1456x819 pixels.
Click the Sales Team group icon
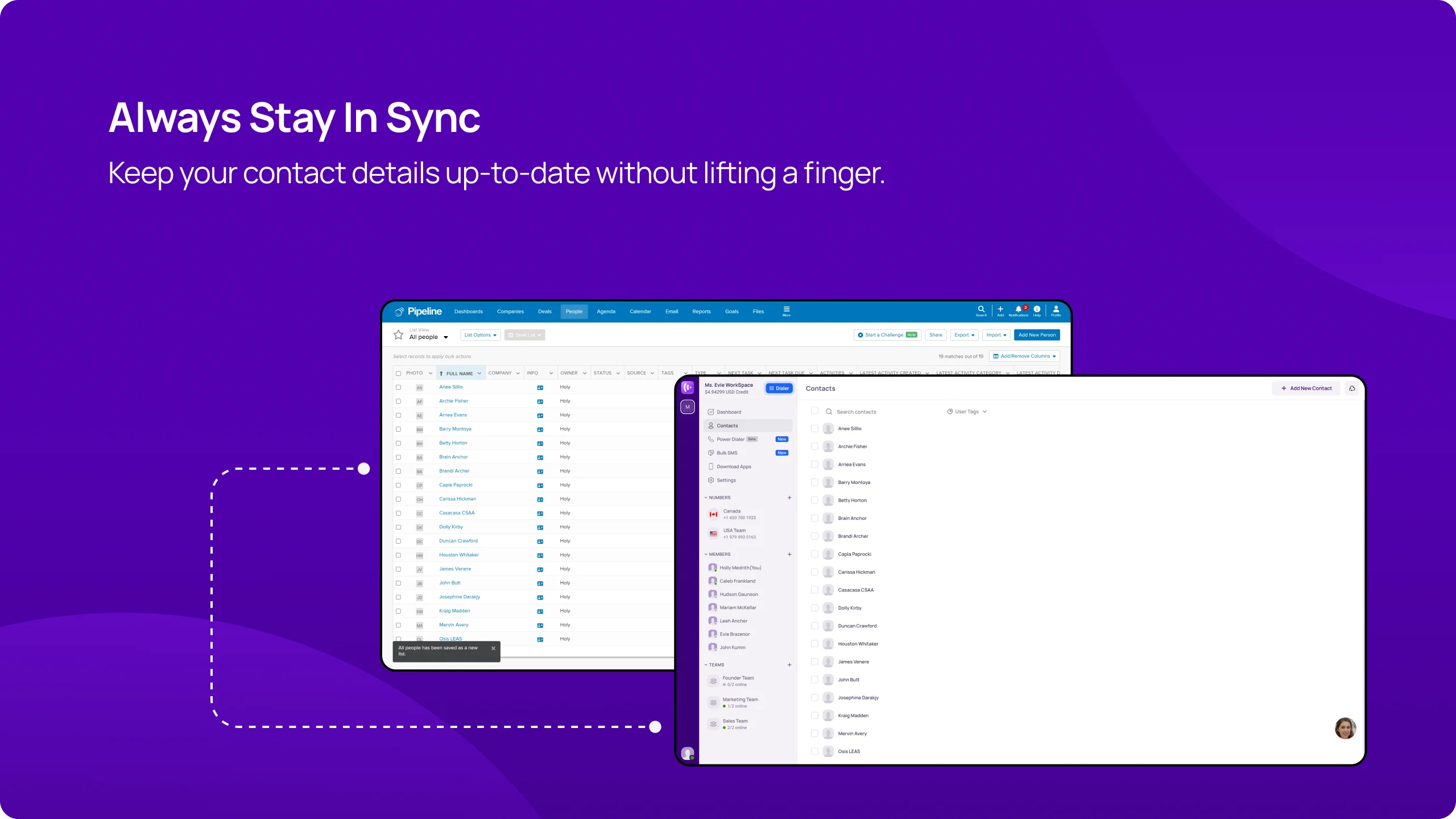click(713, 724)
